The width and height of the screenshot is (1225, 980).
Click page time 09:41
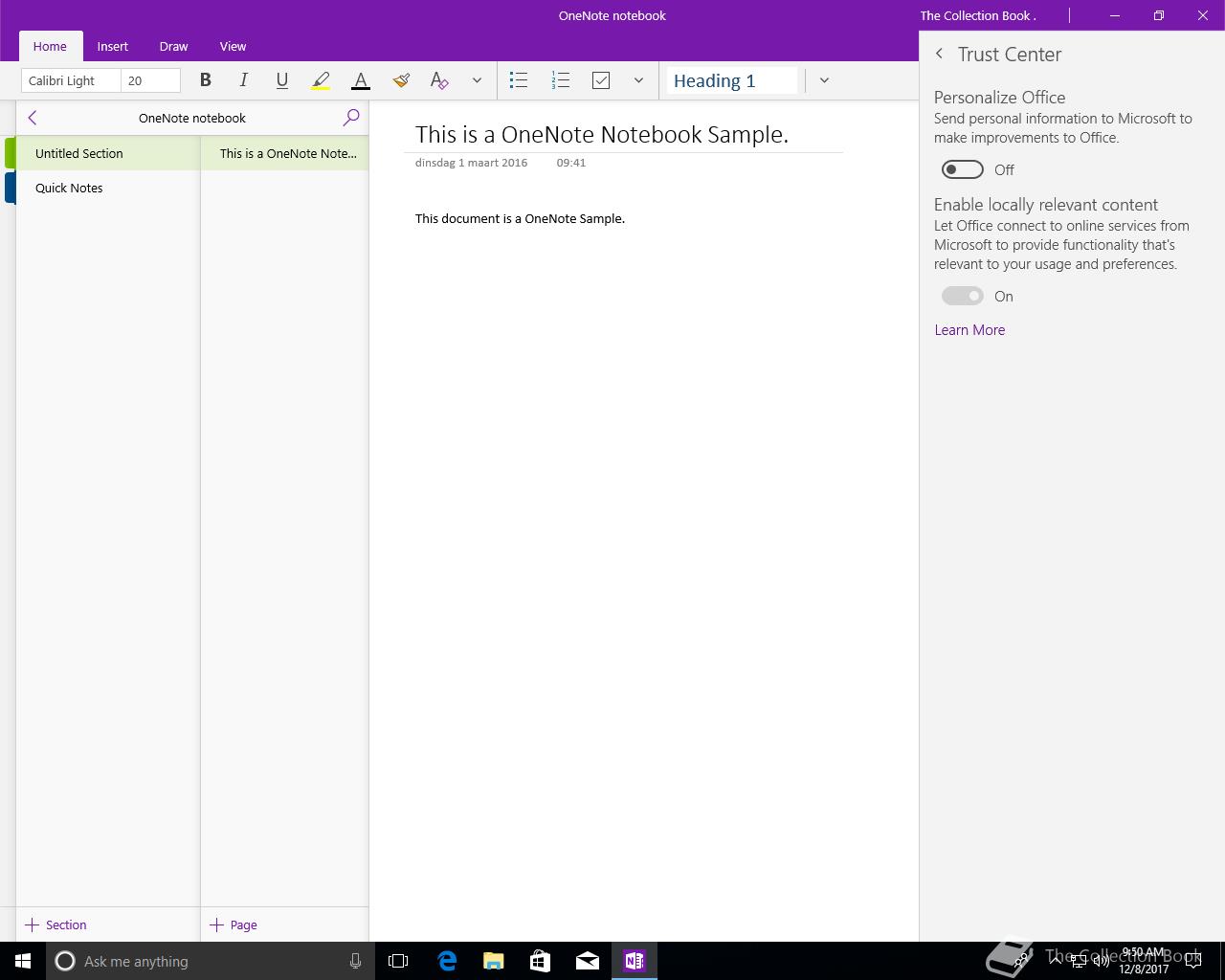click(x=571, y=163)
